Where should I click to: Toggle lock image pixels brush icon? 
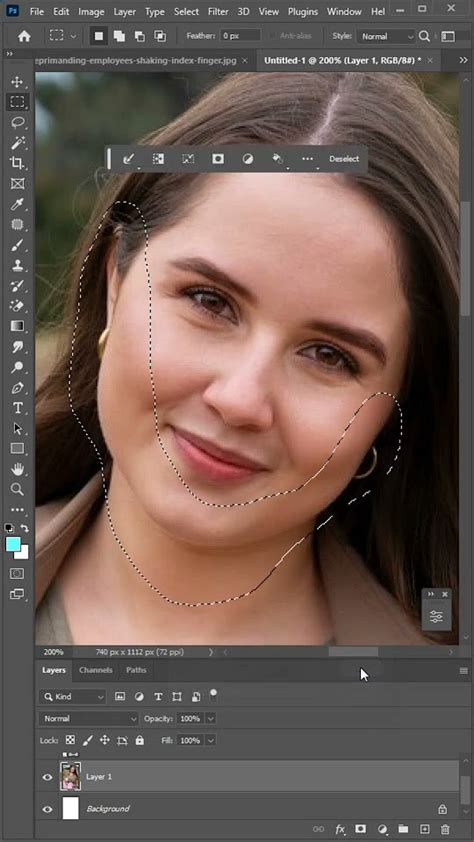88,741
